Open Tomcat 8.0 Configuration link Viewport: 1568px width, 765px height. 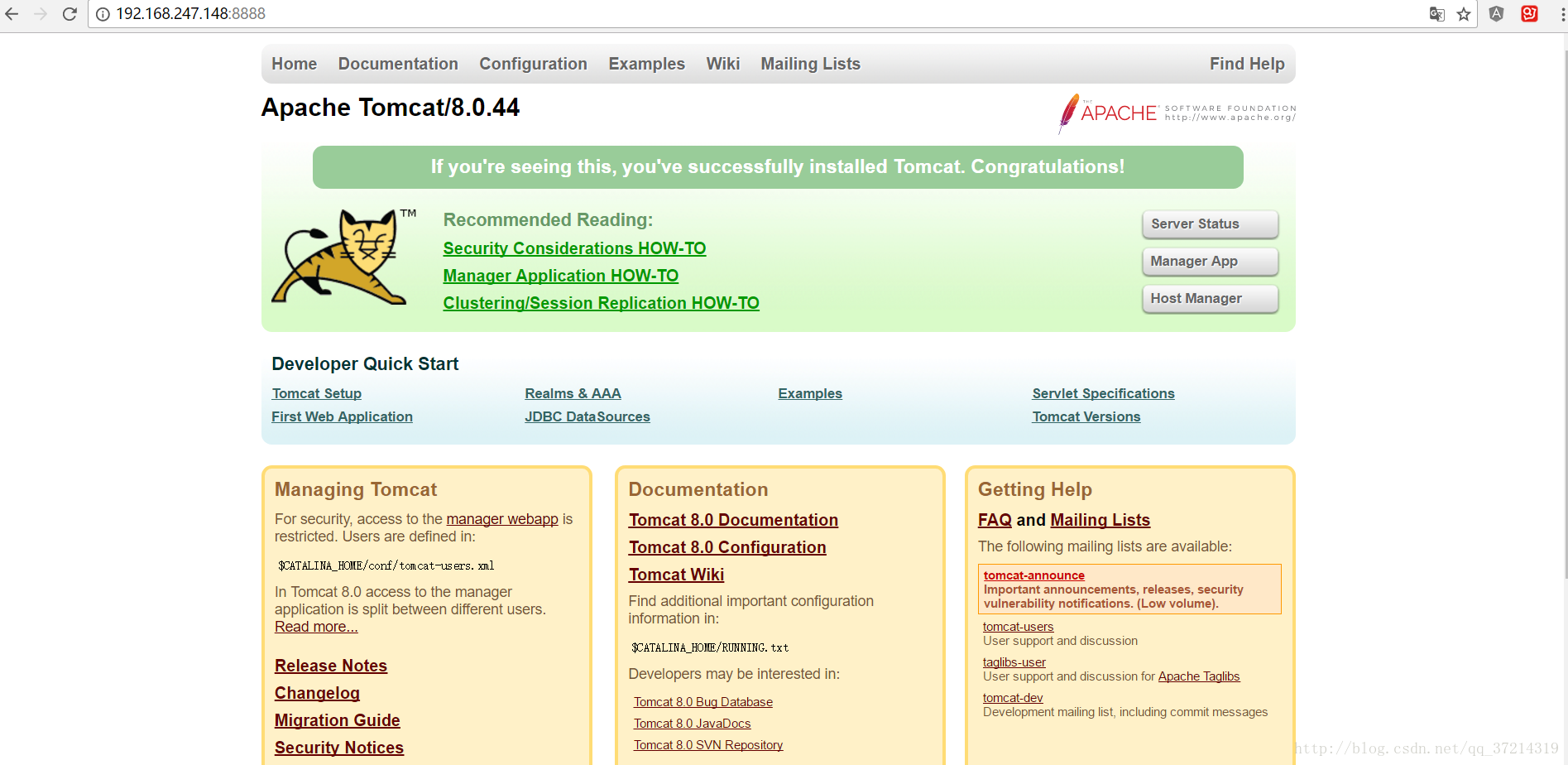(x=727, y=547)
